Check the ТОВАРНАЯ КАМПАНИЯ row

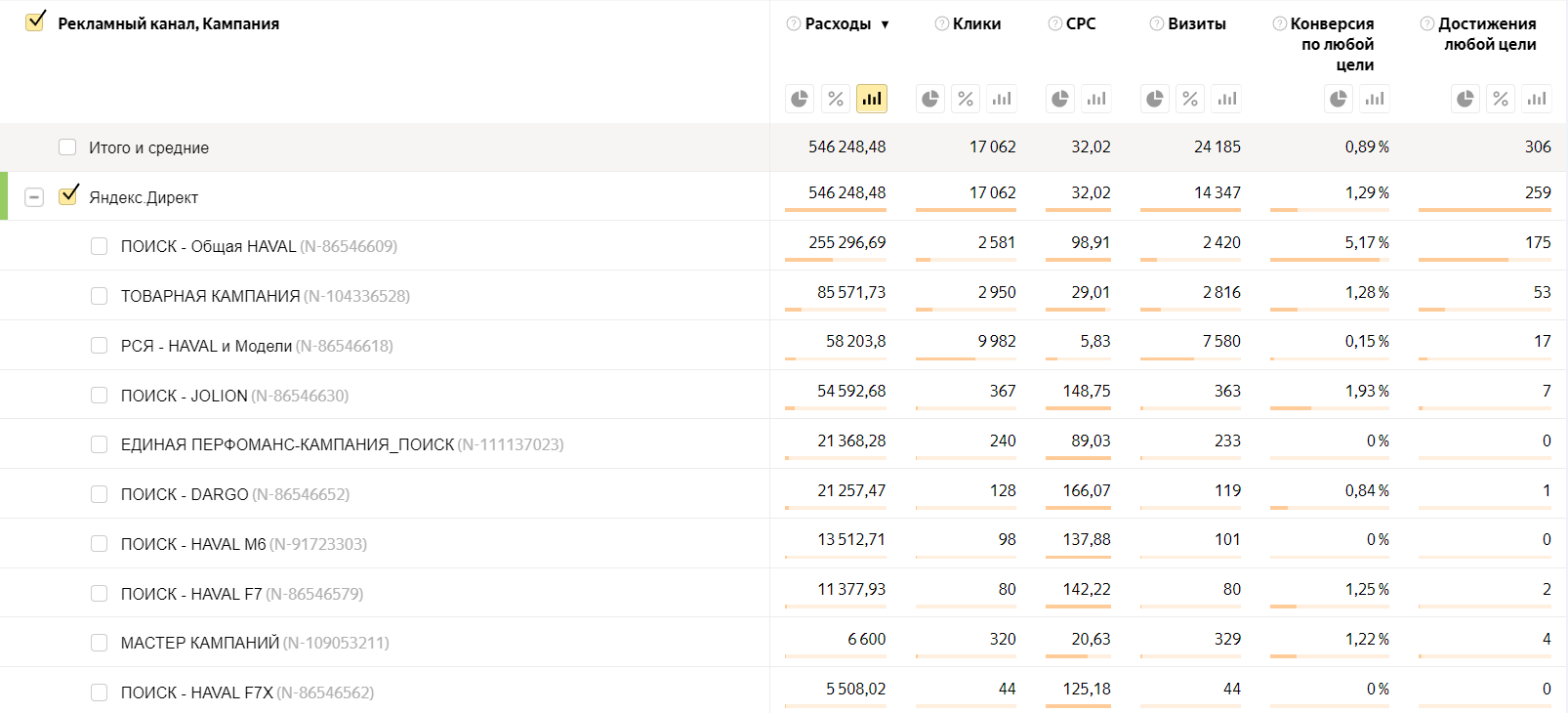(99, 296)
